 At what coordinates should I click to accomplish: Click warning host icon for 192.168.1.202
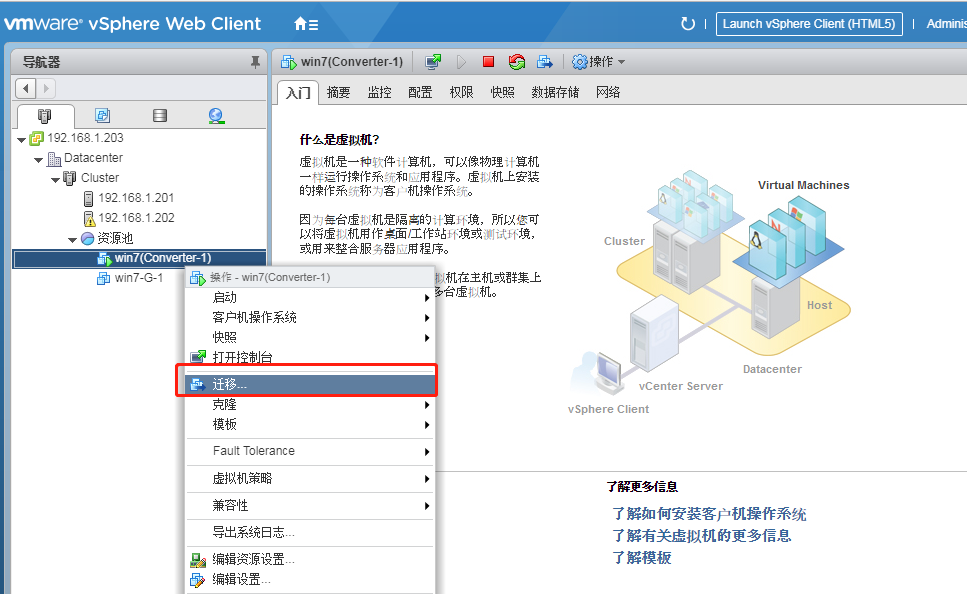point(89,218)
